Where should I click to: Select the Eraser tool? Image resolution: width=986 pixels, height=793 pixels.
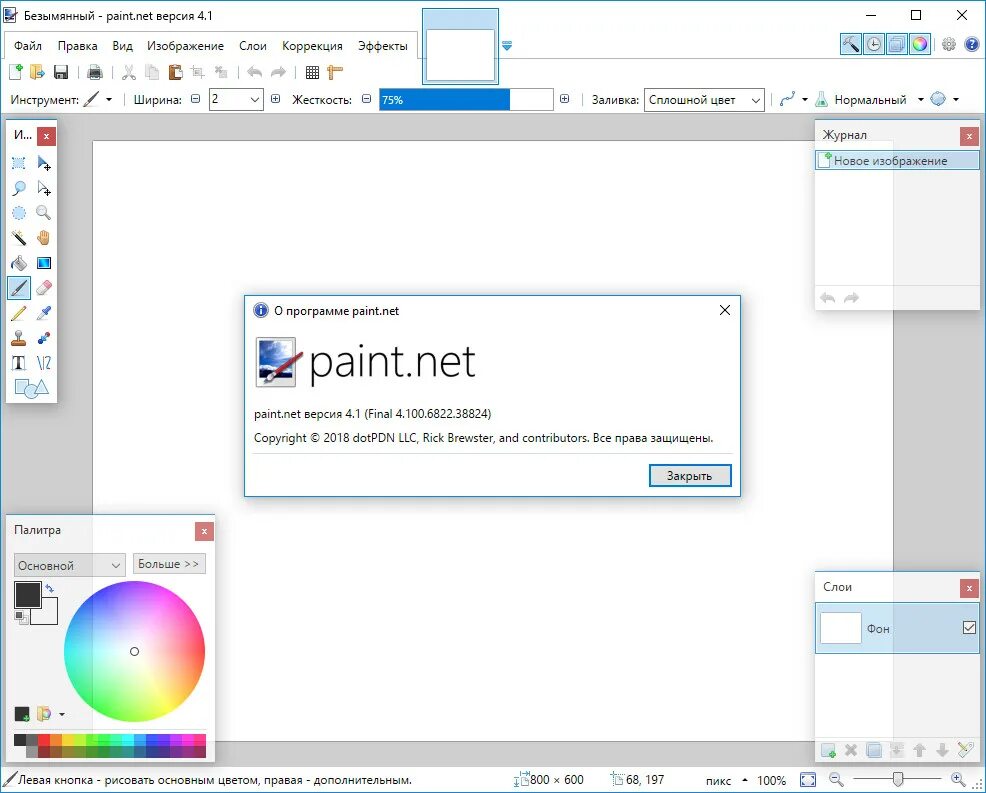coord(43,288)
